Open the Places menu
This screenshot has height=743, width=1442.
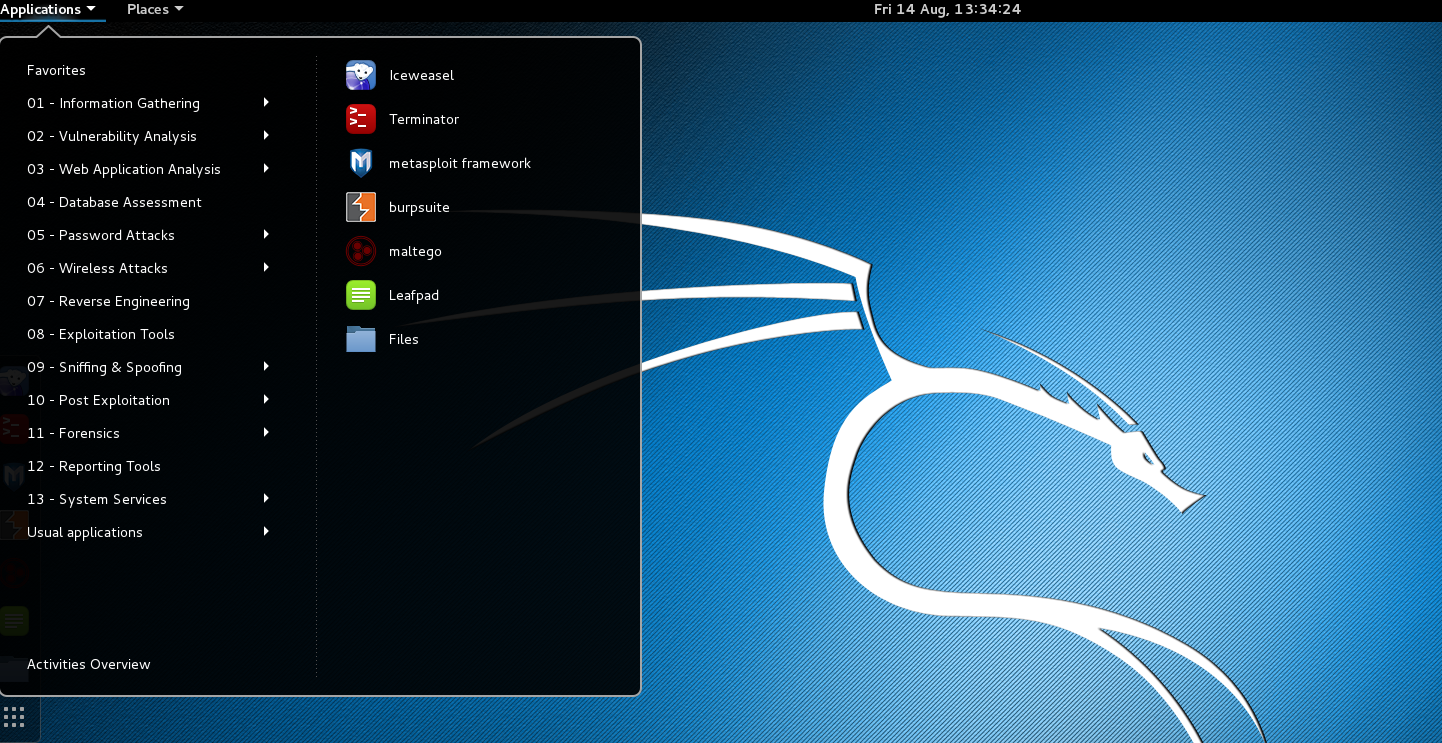click(148, 9)
